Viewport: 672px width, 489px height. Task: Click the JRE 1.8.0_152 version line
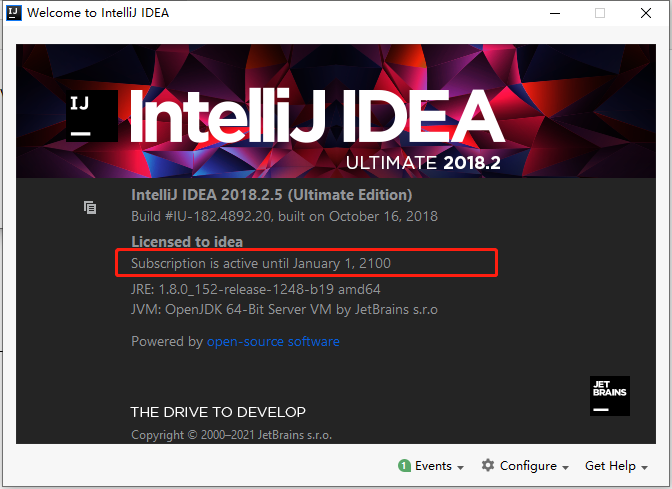click(255, 289)
